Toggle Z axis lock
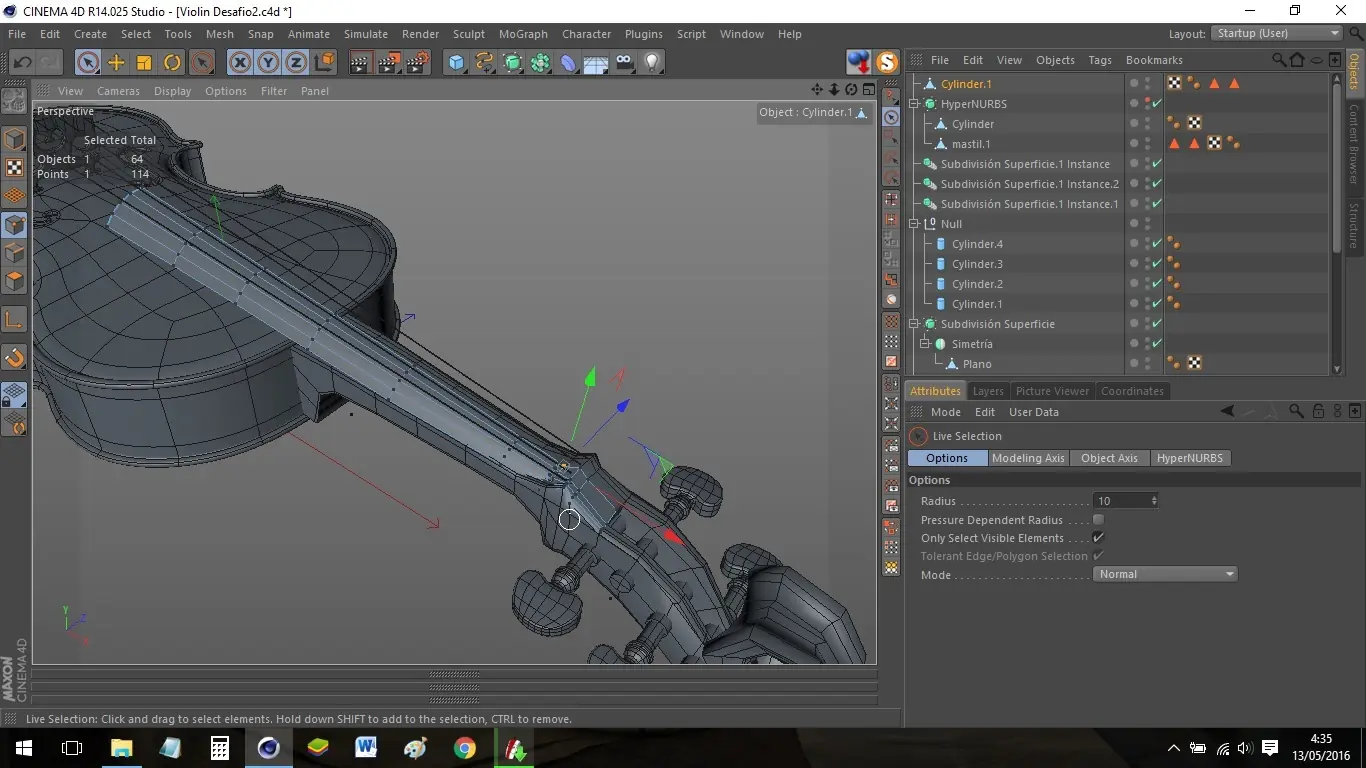1366x768 pixels. pyautogui.click(x=296, y=62)
